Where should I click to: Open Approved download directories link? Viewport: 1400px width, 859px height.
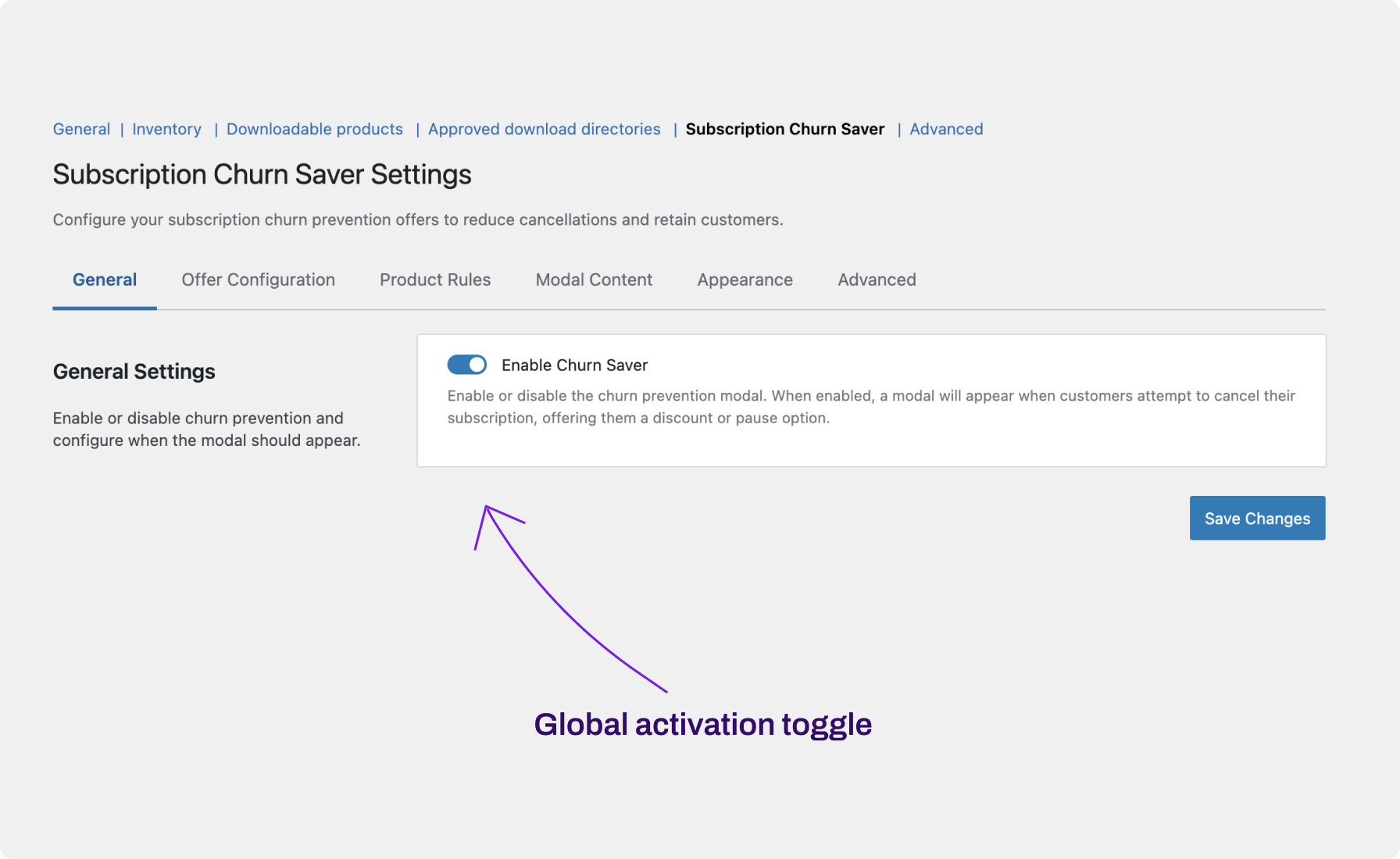[x=544, y=129]
